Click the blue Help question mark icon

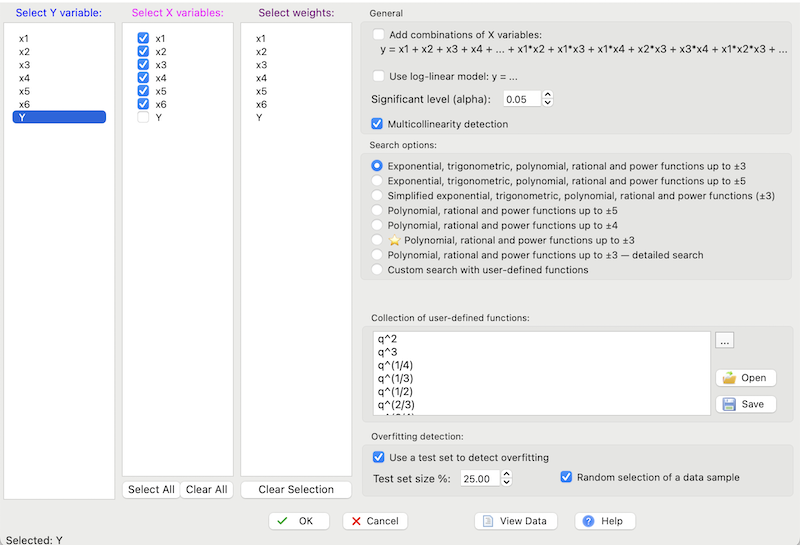[x=588, y=521]
